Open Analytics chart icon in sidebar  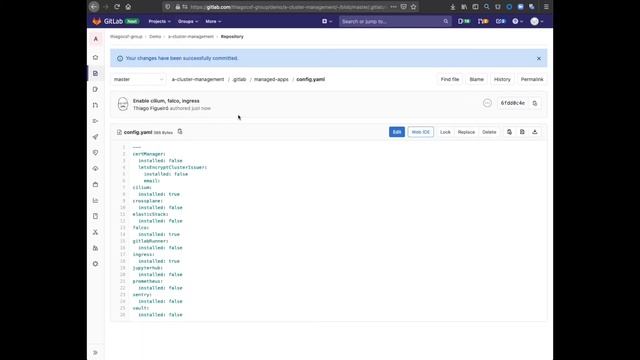click(96, 200)
